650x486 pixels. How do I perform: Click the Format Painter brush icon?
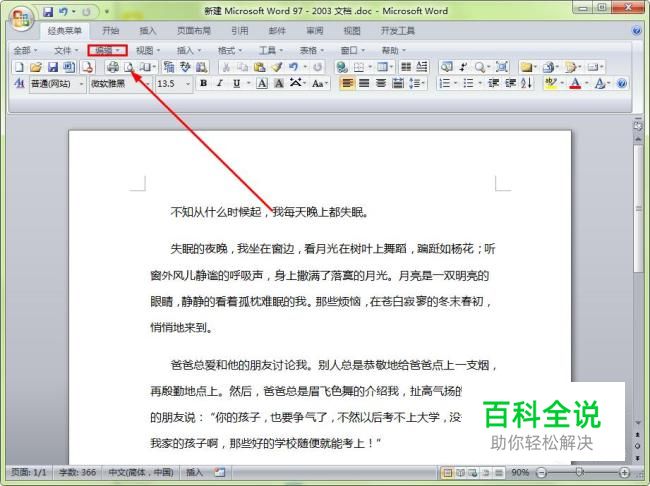276,67
